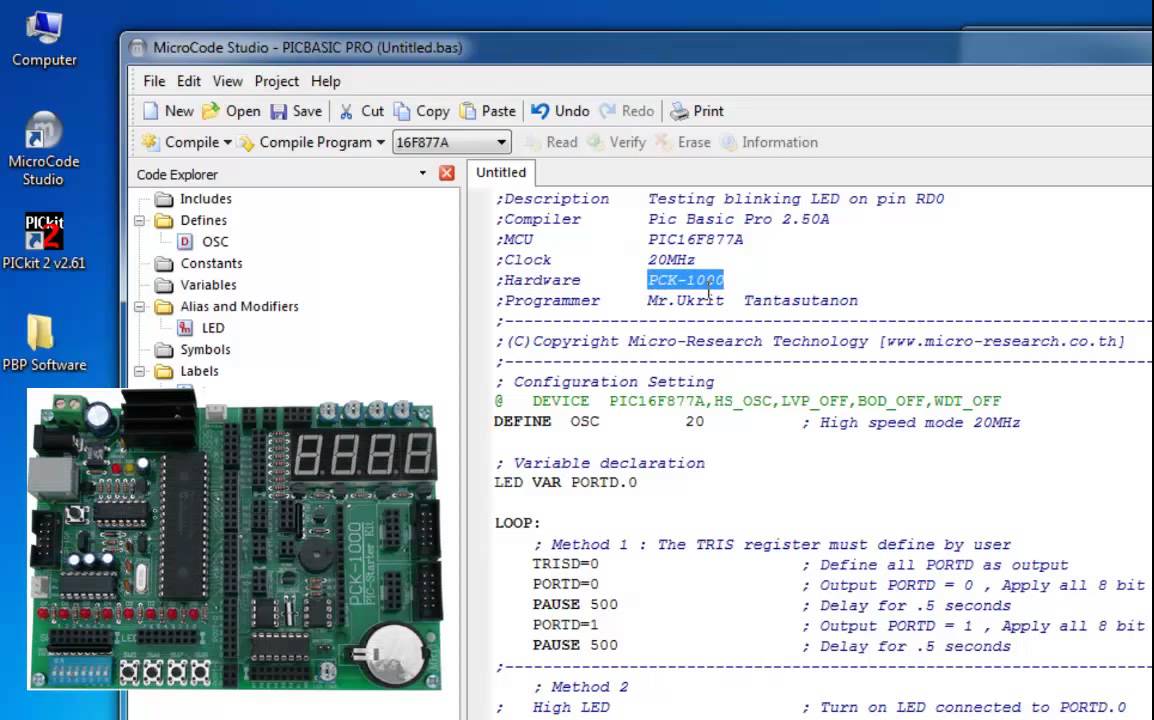The height and width of the screenshot is (720, 1154).
Task: Select PBP Software desktop folder
Action: pos(43,343)
